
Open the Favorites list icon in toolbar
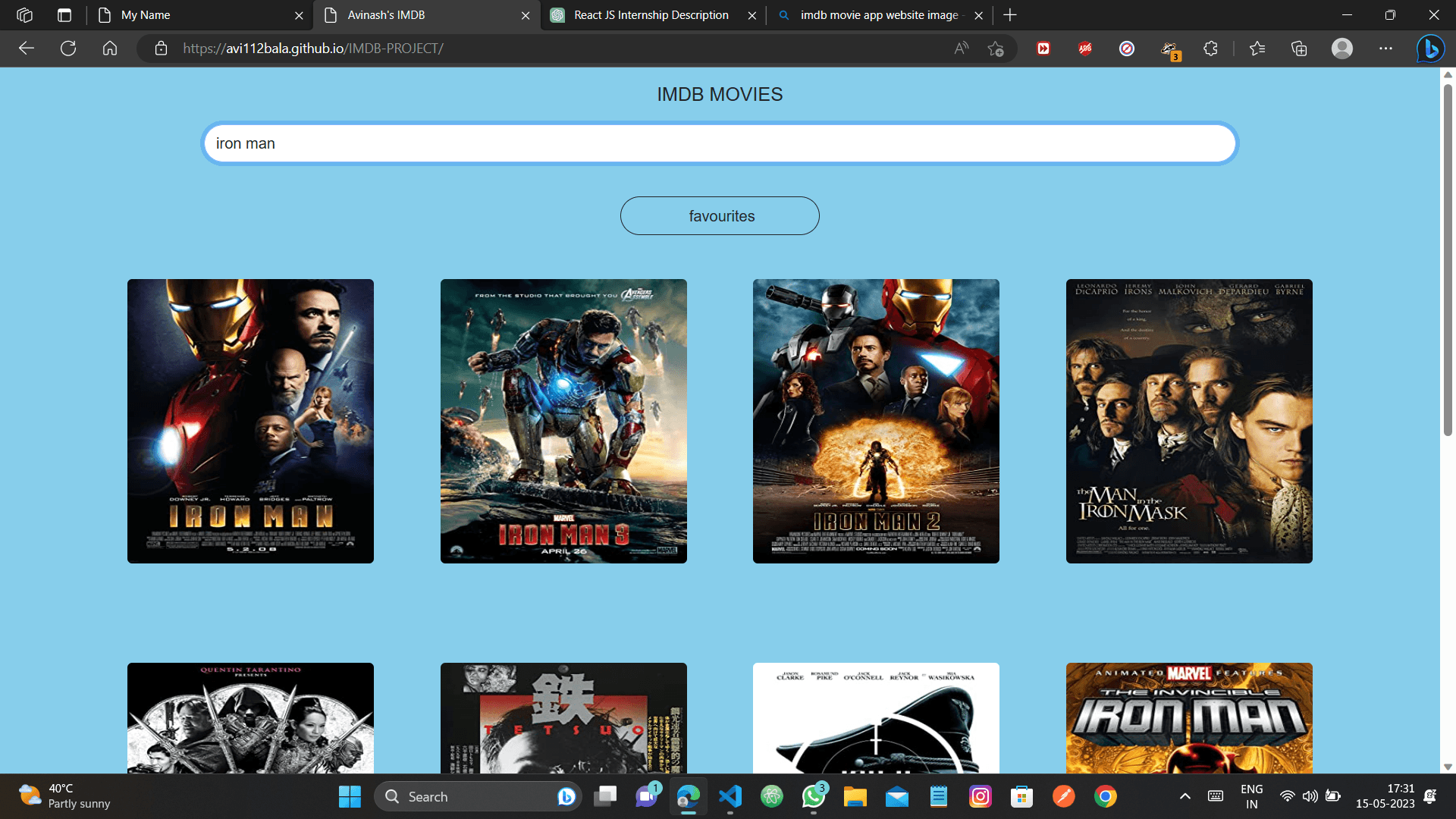pyautogui.click(x=1257, y=49)
